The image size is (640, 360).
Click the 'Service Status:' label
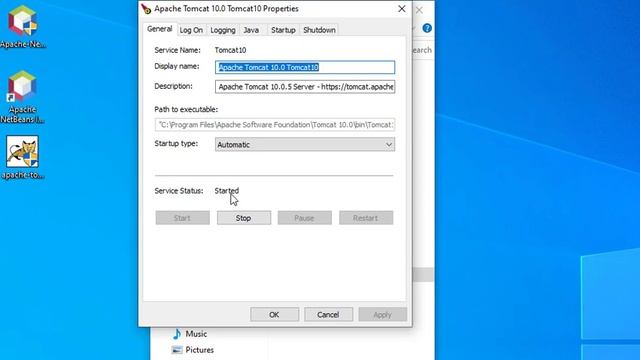[x=179, y=191]
